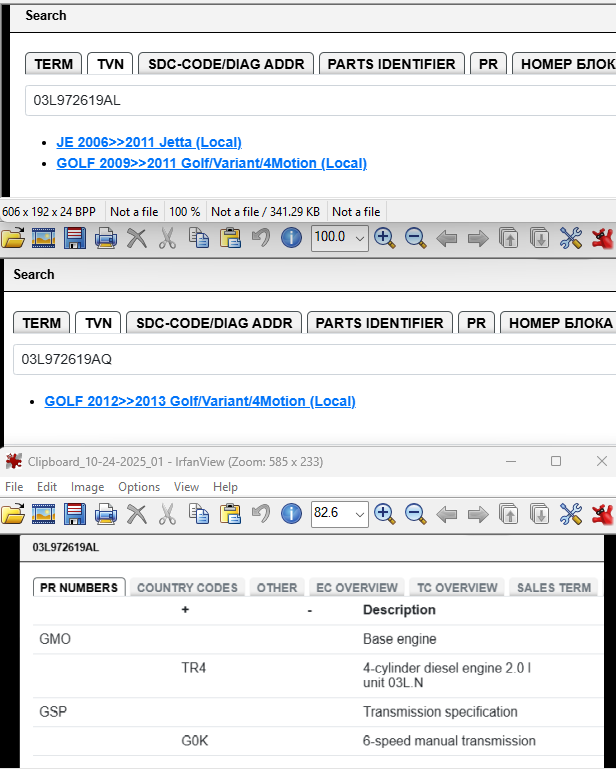Click status bar entry Not a file / 341.29 KB
Viewport: 616px width, 769px height.
[x=265, y=212]
